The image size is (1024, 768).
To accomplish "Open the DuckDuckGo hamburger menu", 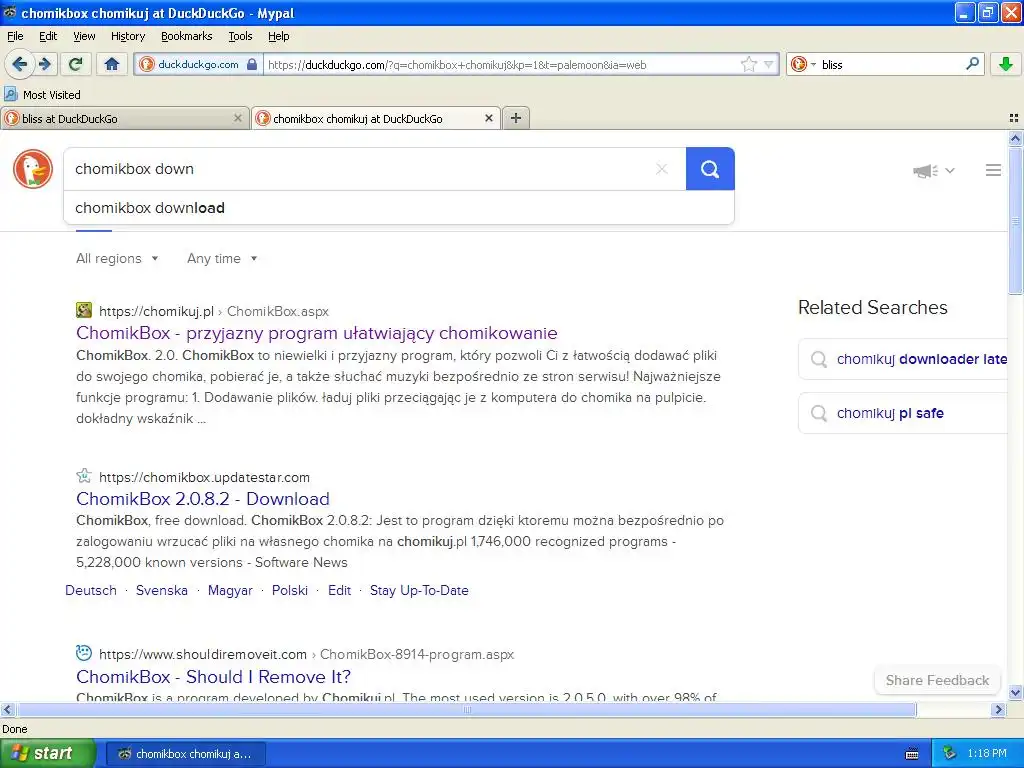I will [x=993, y=170].
